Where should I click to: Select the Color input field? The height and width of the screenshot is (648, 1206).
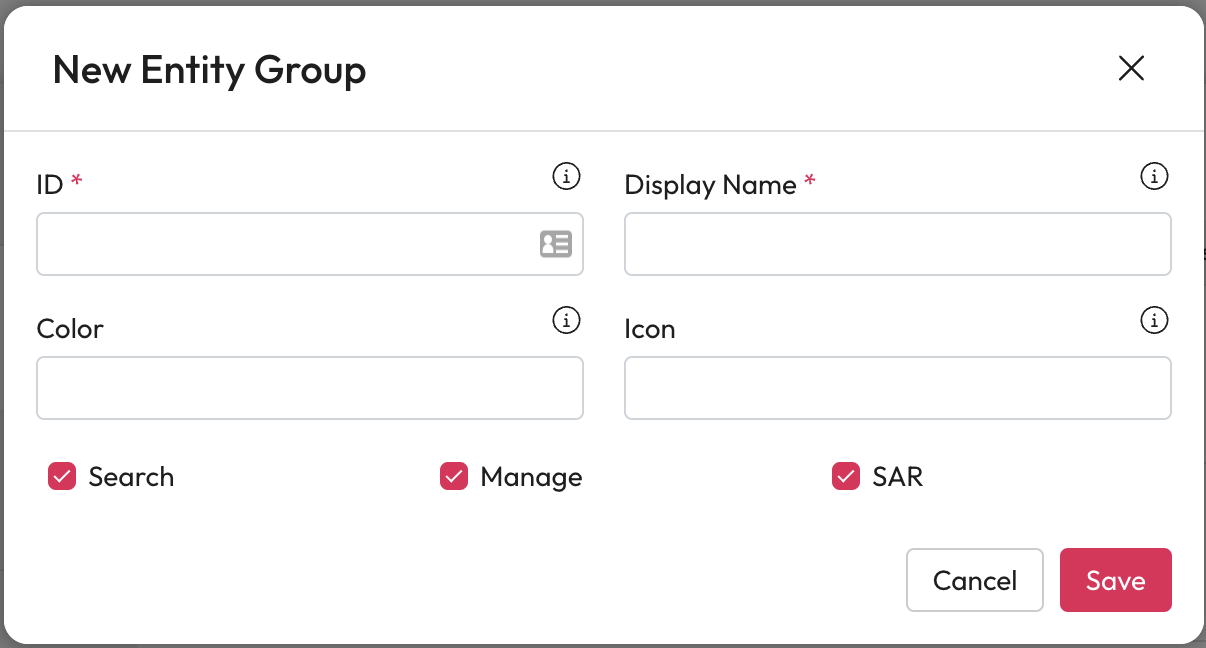coord(309,388)
